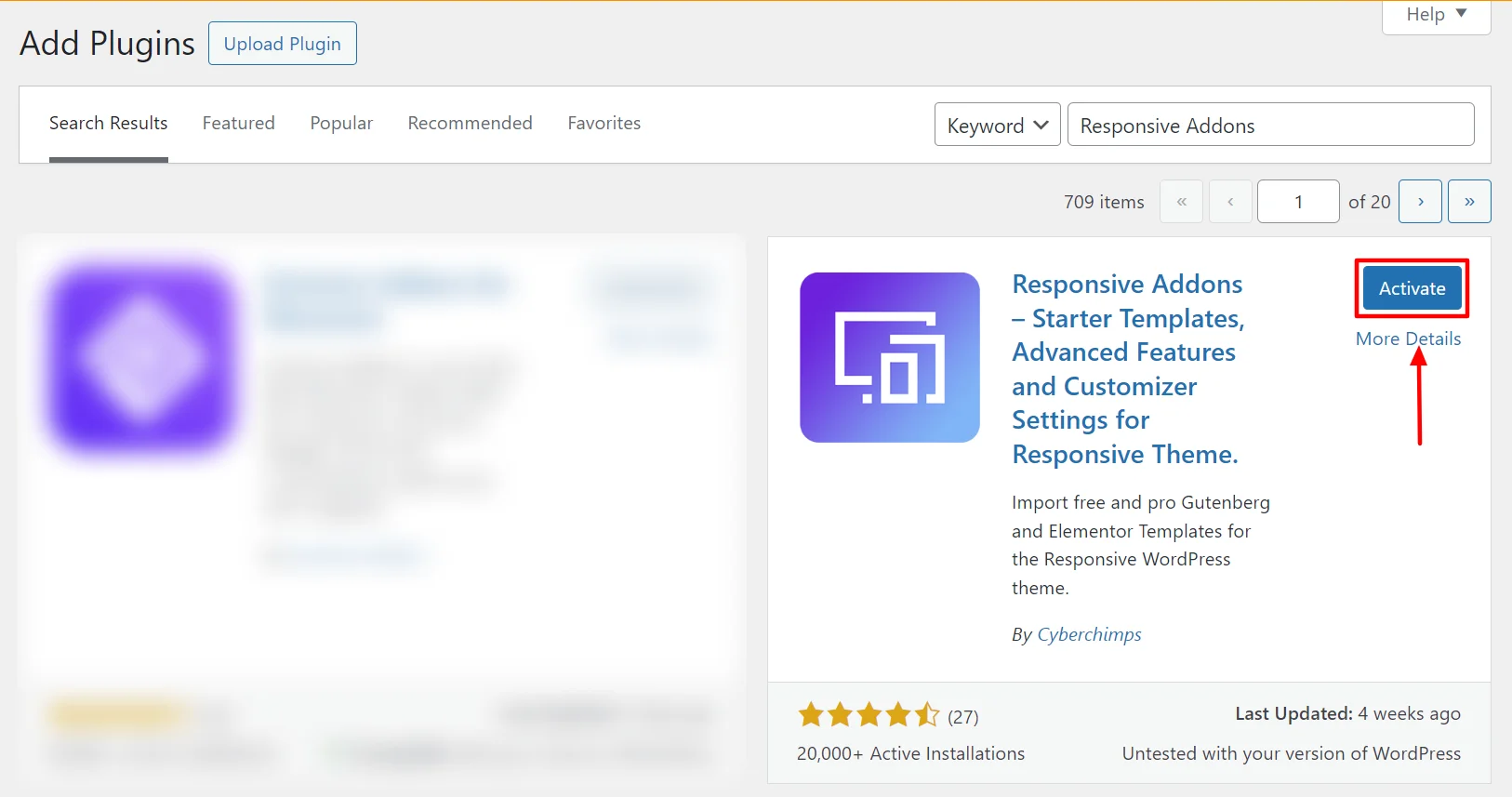Click the Gutenberg and Elementor plugin description
The width and height of the screenshot is (1512, 797).
[1141, 545]
